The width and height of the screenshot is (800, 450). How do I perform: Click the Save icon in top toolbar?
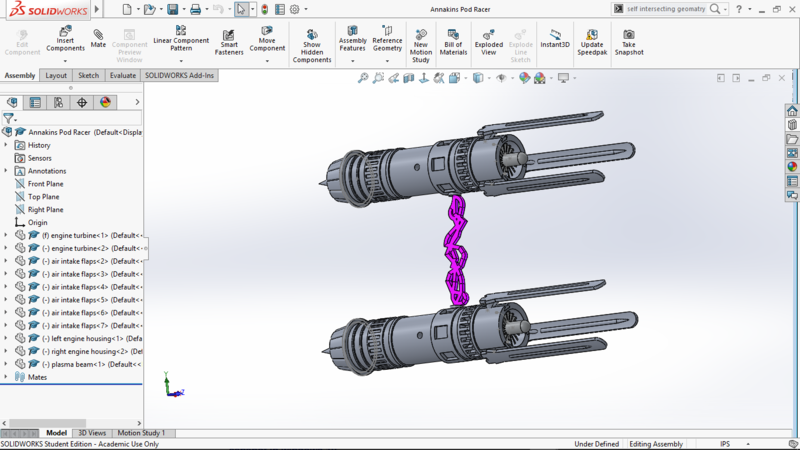point(172,9)
